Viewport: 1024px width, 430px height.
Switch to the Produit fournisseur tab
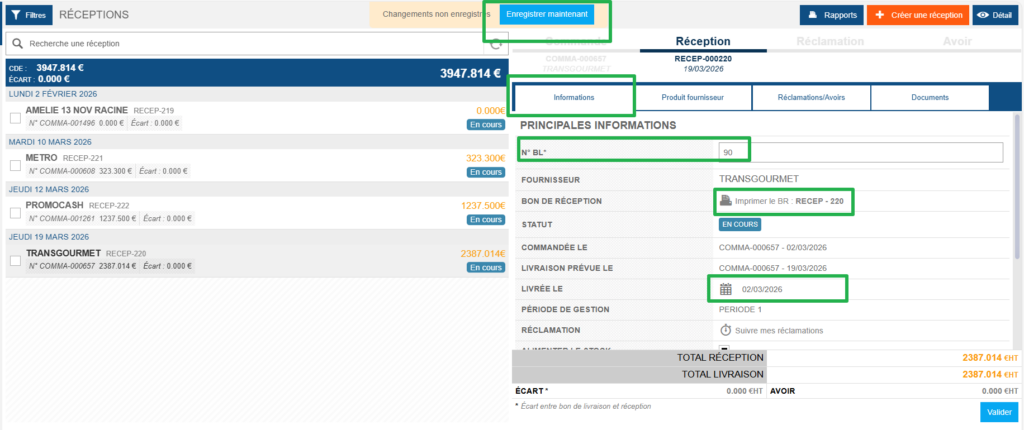[x=691, y=98]
